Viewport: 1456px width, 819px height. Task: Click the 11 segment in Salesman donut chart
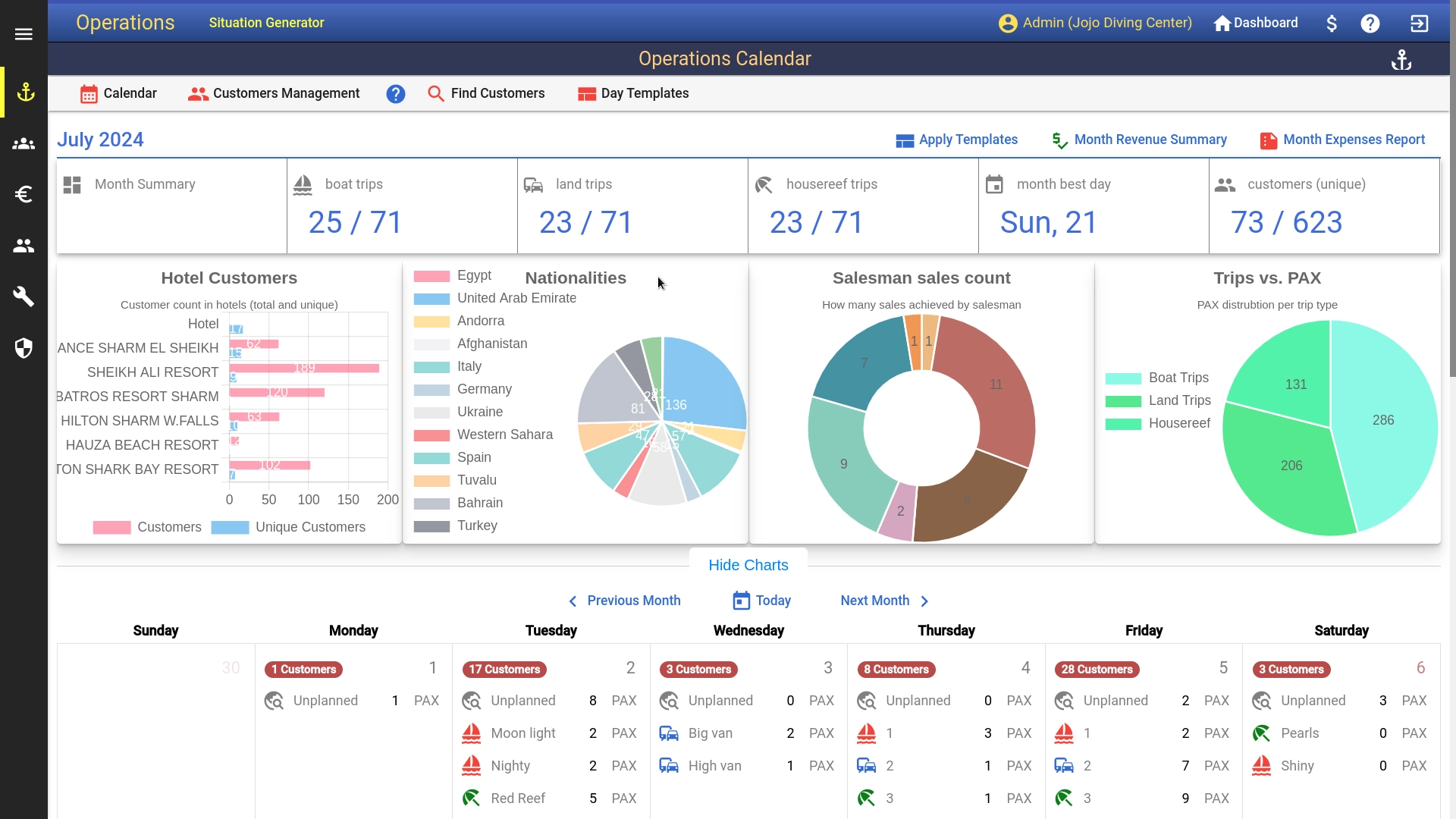tap(996, 385)
